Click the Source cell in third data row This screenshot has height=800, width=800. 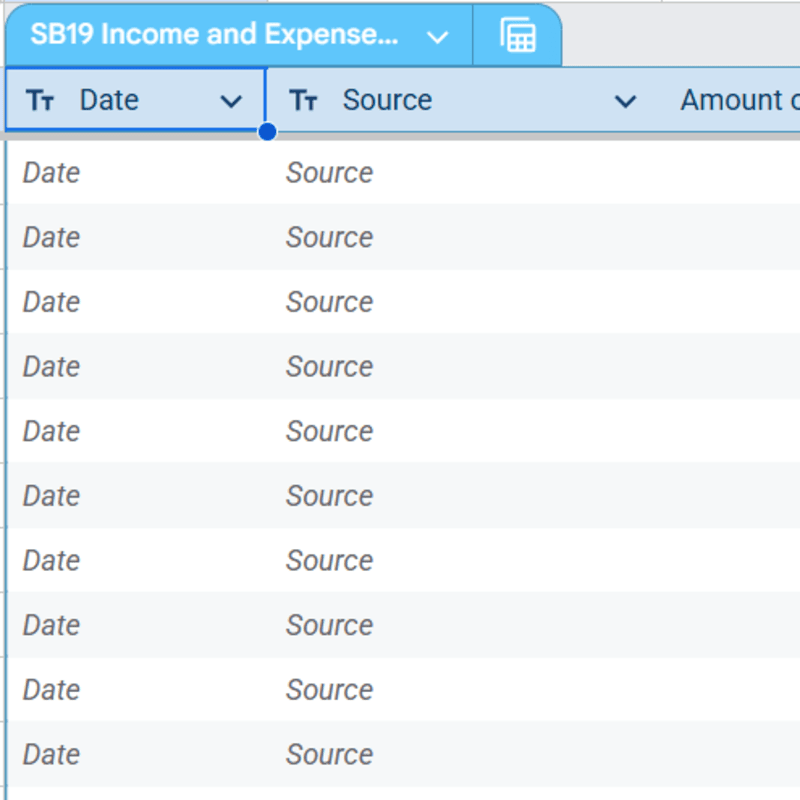pyautogui.click(x=330, y=302)
